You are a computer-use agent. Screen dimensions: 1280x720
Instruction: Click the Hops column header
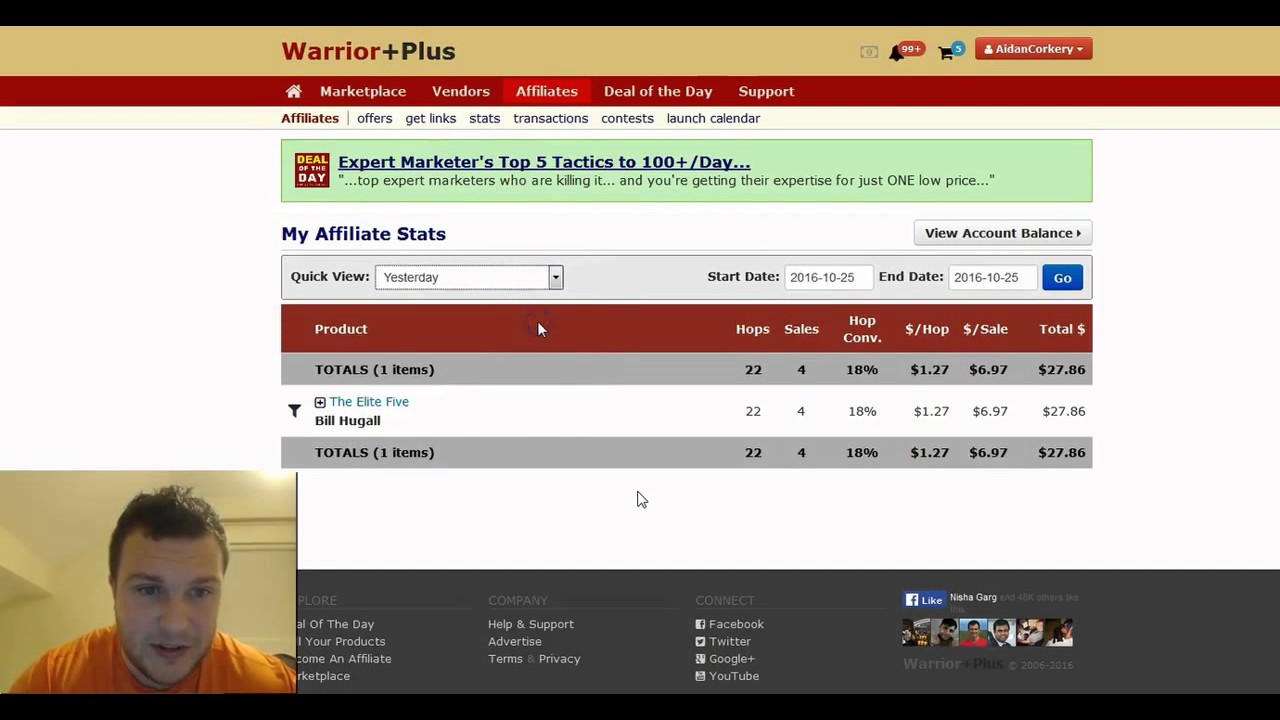click(753, 329)
